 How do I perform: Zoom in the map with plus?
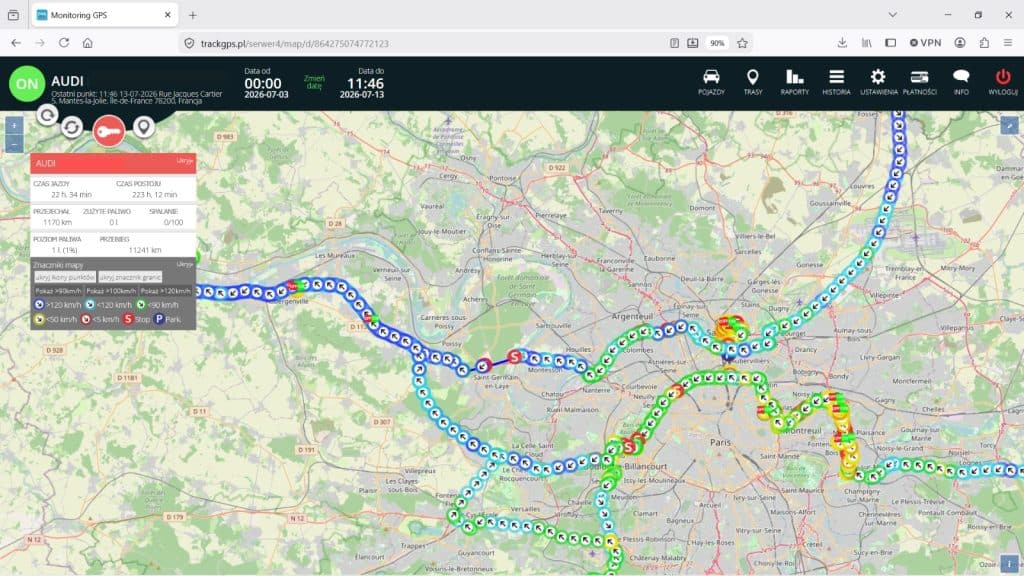click(14, 125)
